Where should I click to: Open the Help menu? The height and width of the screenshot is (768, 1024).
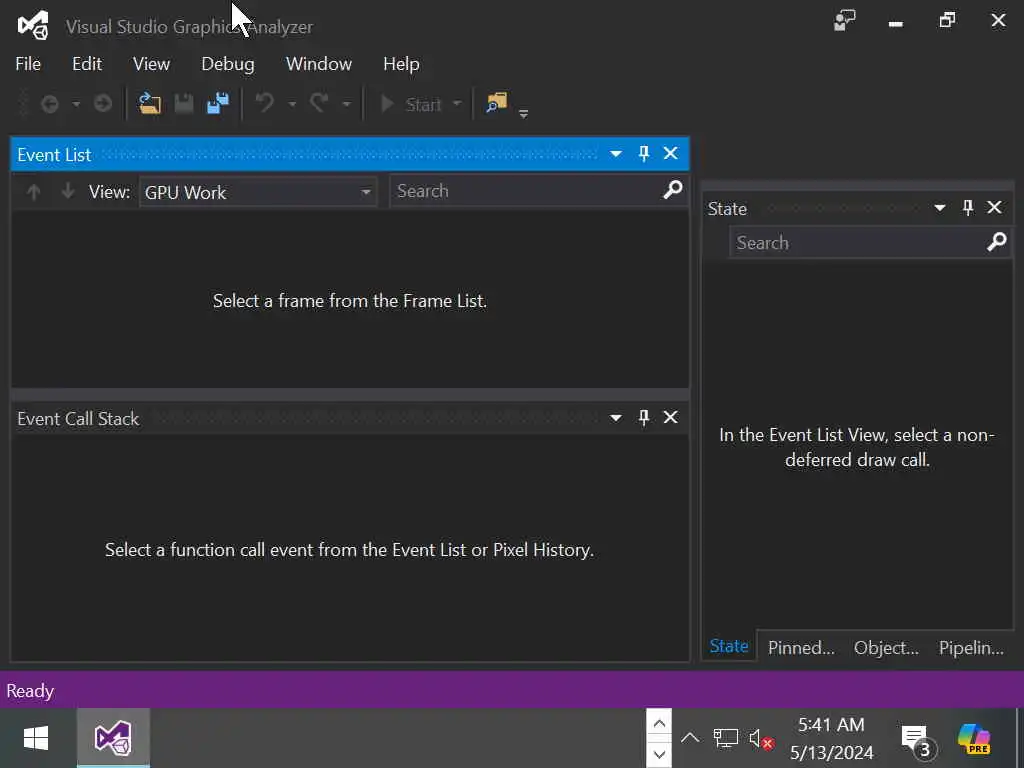[401, 64]
